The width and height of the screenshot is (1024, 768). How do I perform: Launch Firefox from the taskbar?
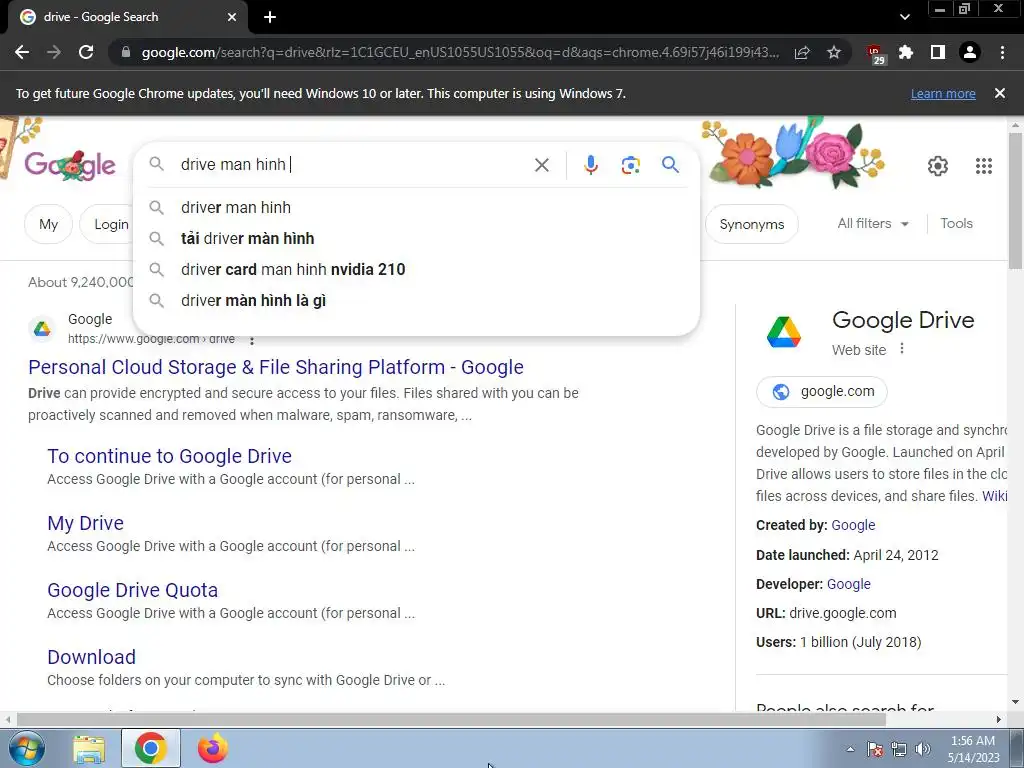coord(213,748)
